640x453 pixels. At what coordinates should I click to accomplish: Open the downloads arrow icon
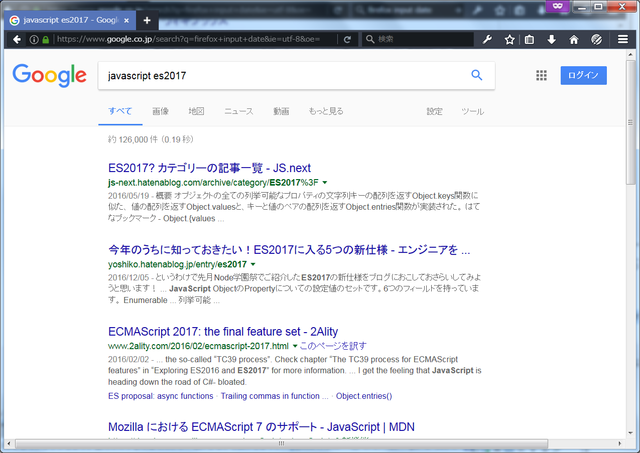(551, 40)
